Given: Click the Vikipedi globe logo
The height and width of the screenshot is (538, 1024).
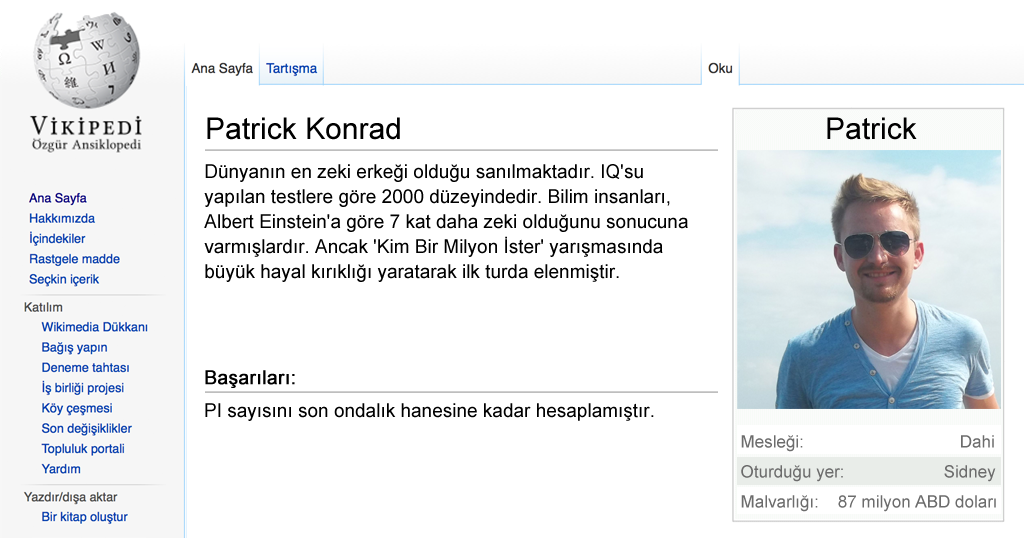Looking at the screenshot, I should point(86,59).
